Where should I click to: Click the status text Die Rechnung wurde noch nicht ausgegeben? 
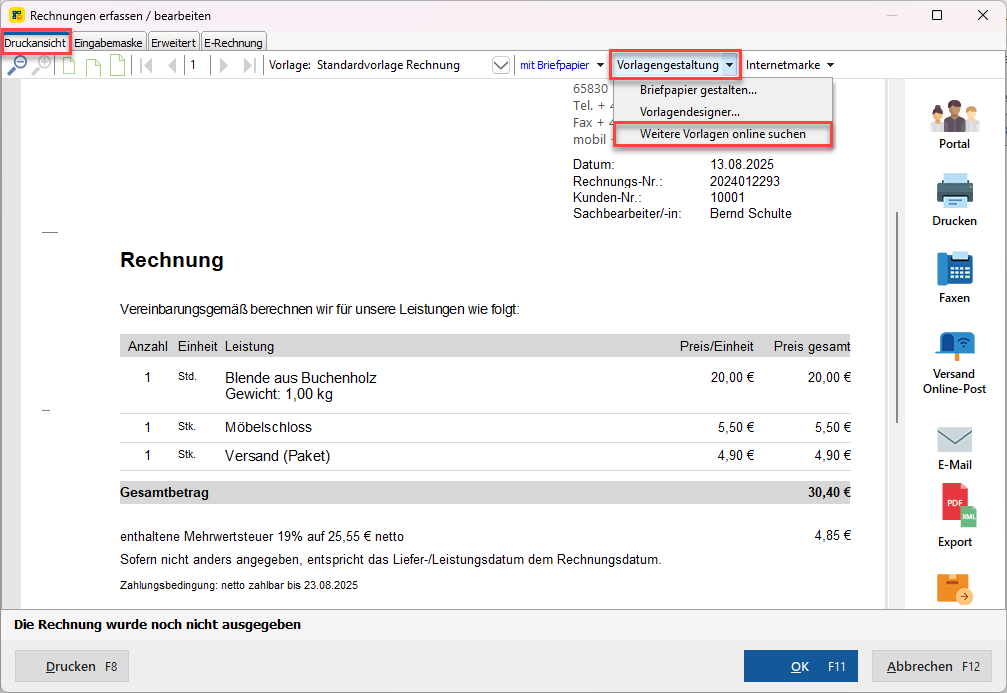pyautogui.click(x=157, y=625)
